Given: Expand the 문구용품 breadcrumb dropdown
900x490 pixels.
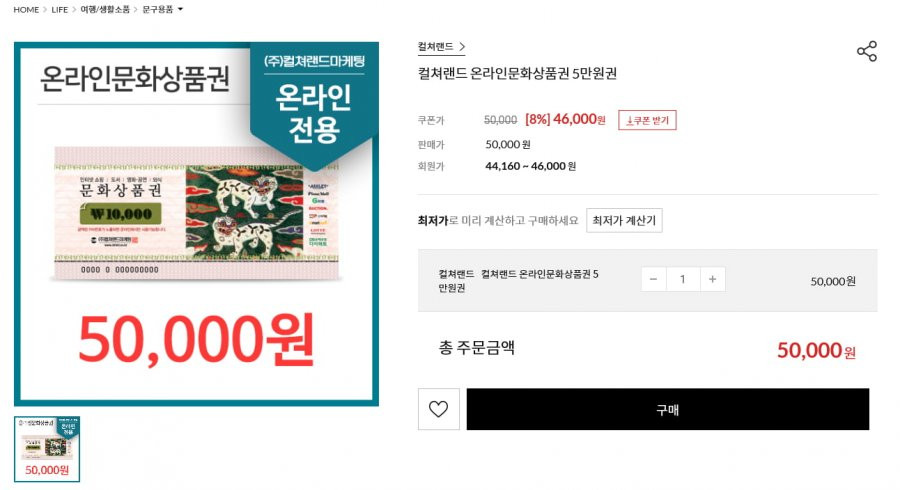Looking at the screenshot, I should (163, 10).
